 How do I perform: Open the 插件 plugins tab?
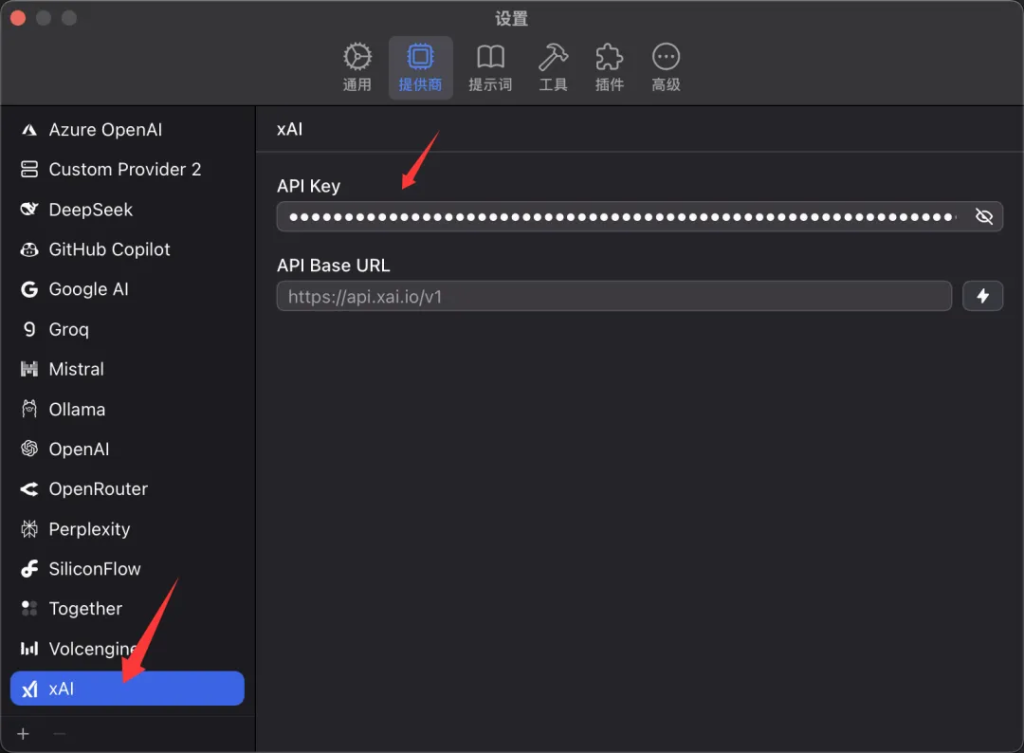[x=609, y=68]
